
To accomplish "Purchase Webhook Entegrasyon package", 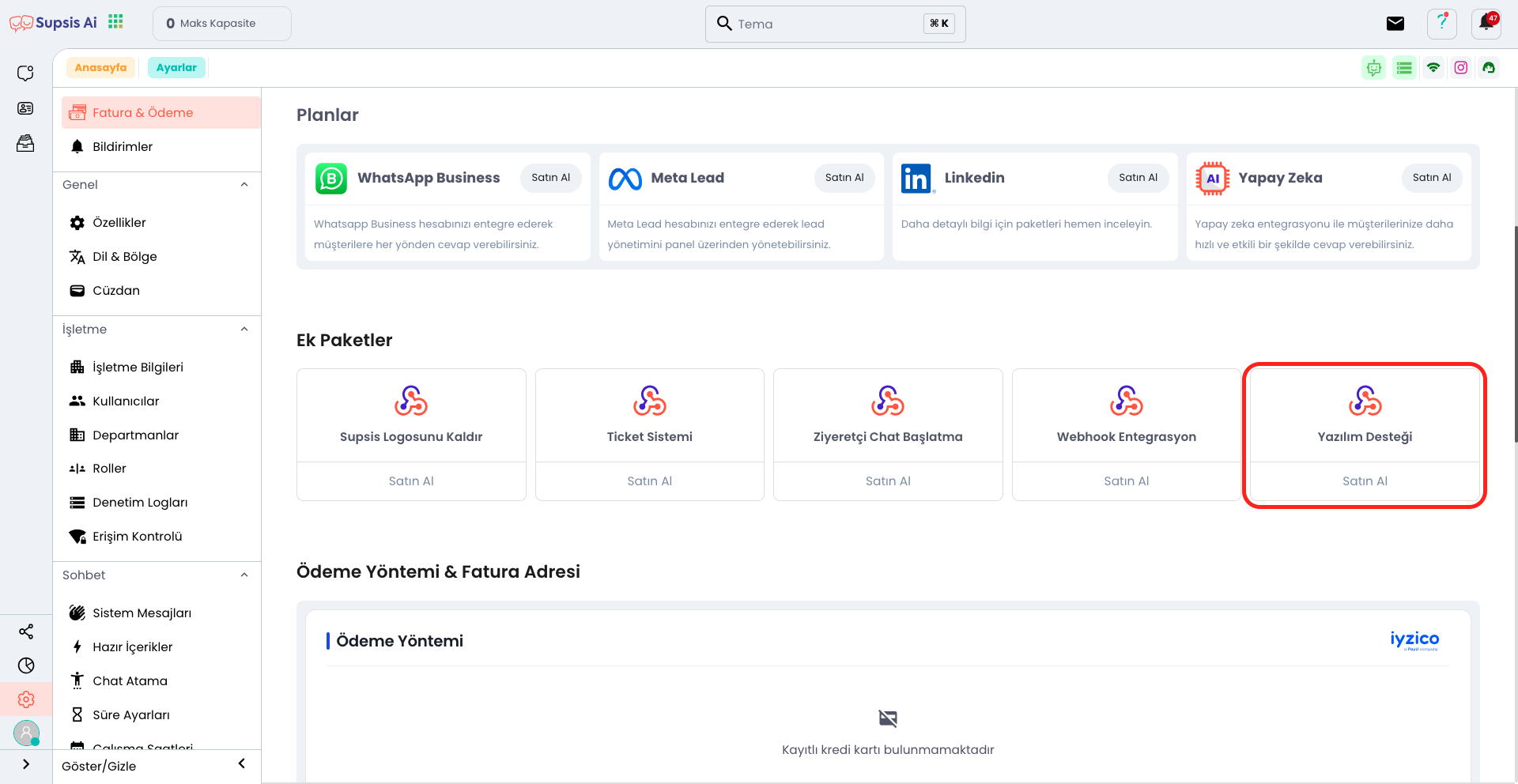I will point(1127,481).
